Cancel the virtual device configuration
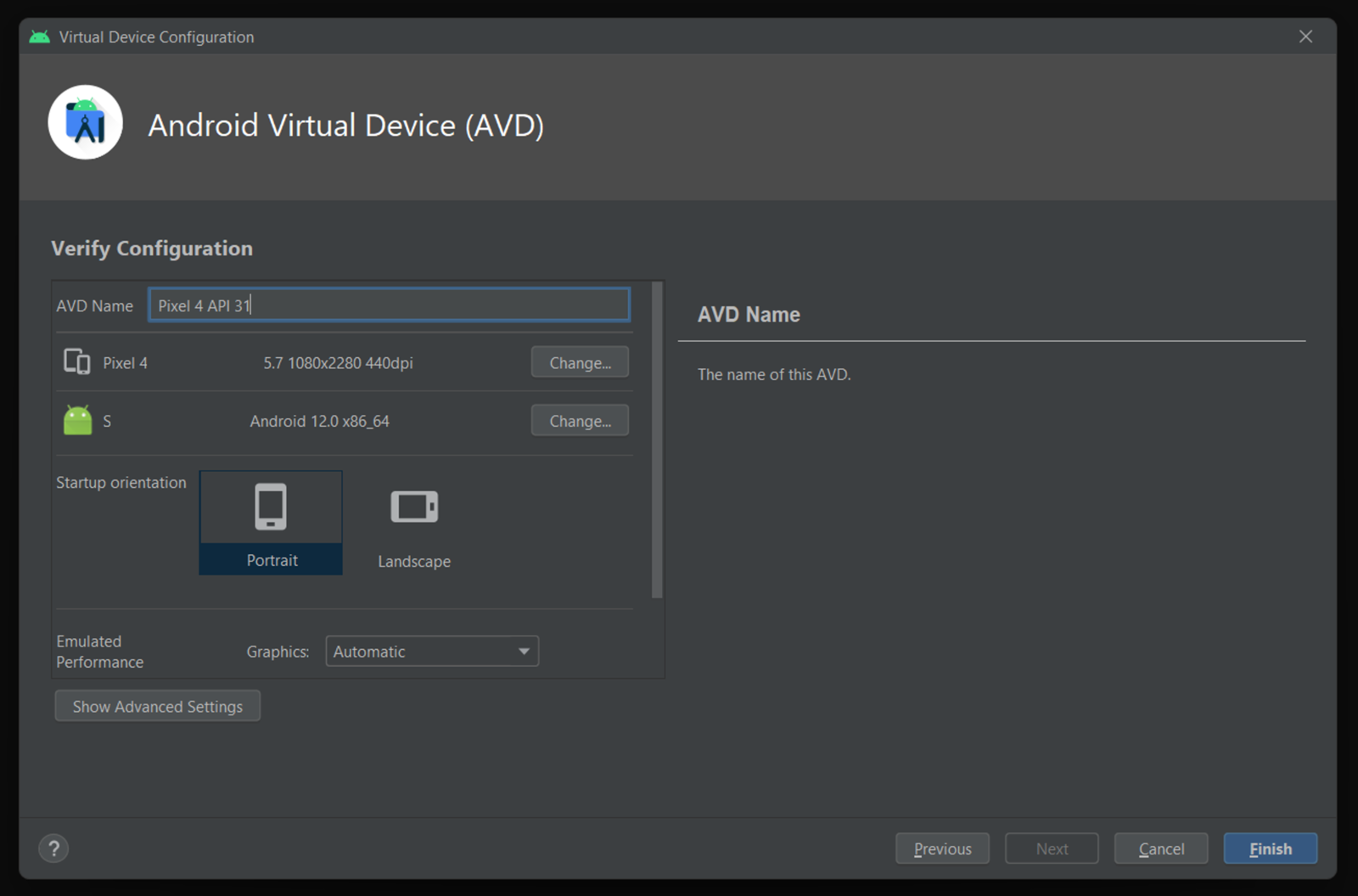1358x896 pixels. tap(1161, 848)
